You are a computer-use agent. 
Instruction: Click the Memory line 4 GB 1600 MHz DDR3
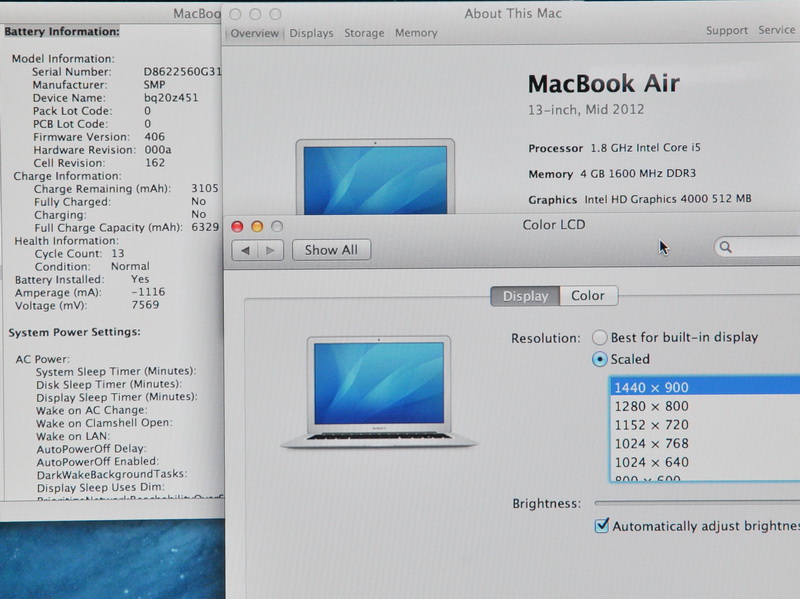612,173
